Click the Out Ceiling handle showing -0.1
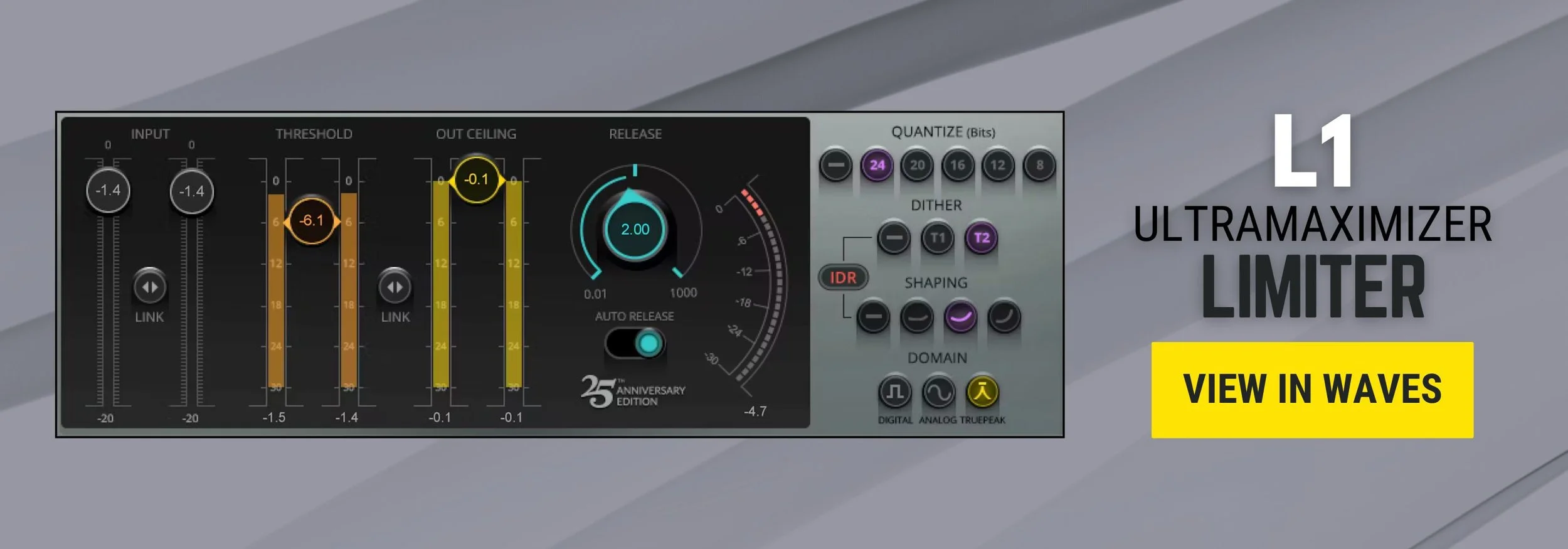 [477, 180]
